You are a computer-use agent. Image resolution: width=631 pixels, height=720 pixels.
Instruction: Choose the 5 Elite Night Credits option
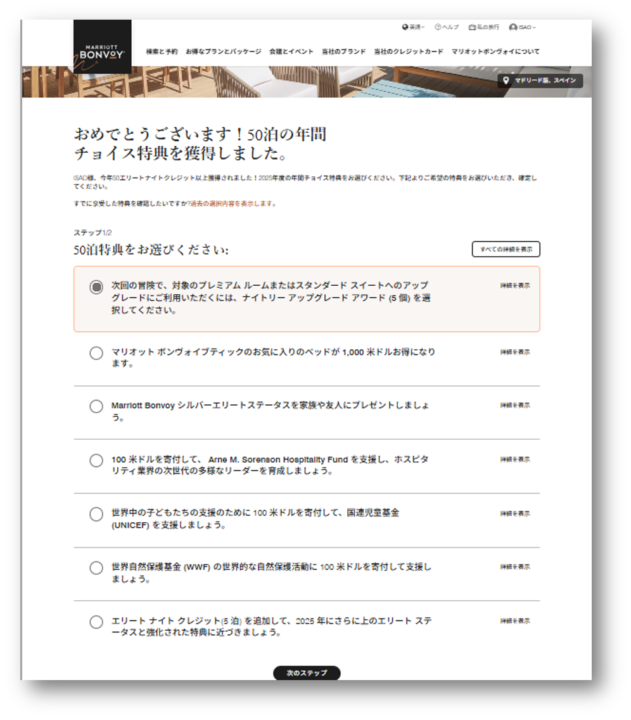(96, 622)
